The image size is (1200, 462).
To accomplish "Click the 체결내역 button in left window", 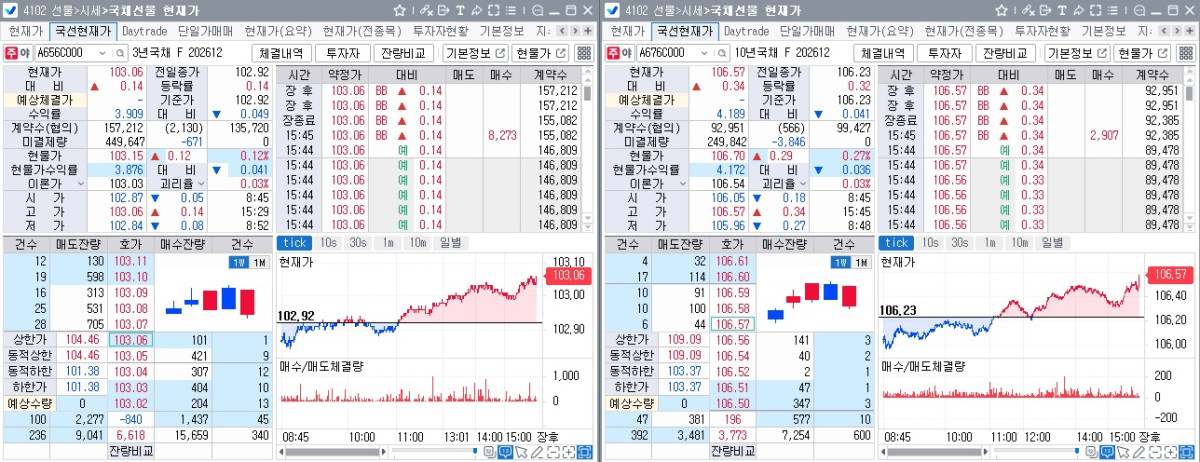I will pyautogui.click(x=284, y=53).
